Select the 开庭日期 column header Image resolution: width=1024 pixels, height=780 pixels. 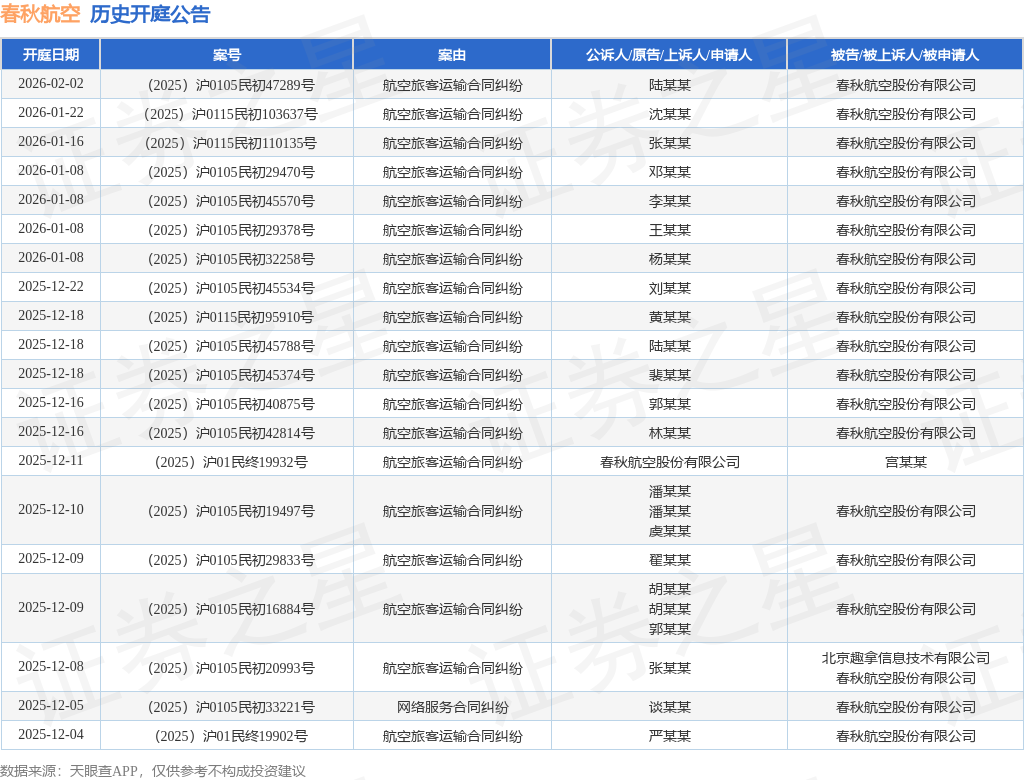(x=51, y=55)
